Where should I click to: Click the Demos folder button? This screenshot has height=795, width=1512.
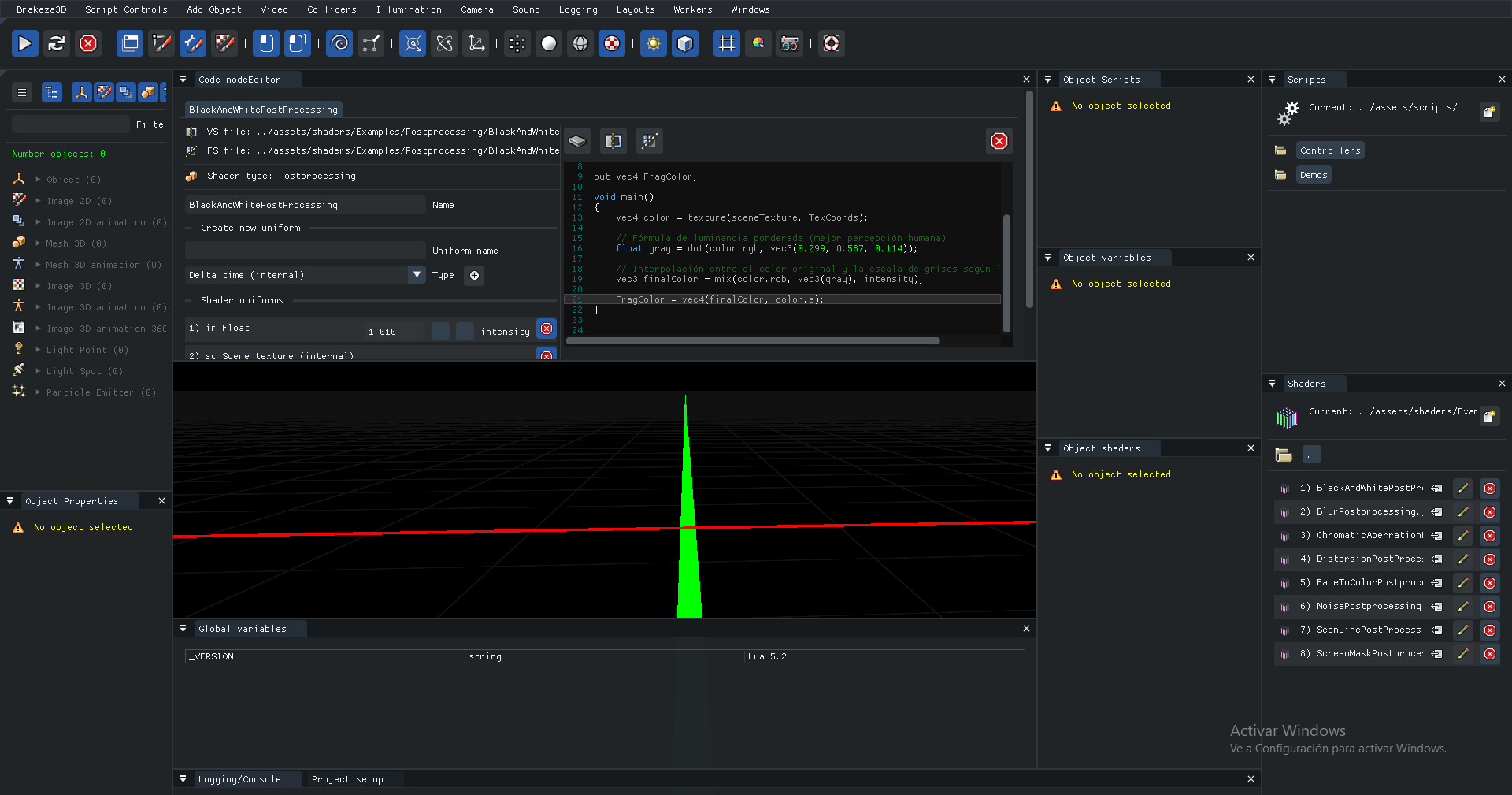click(1312, 175)
